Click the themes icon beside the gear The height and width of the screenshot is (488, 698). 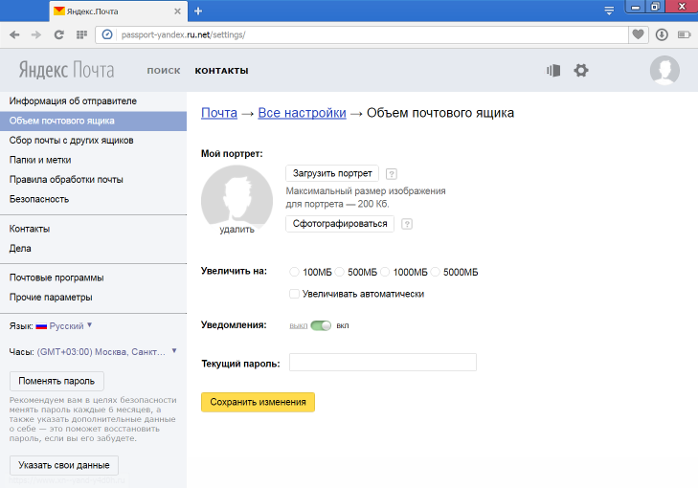point(553,70)
